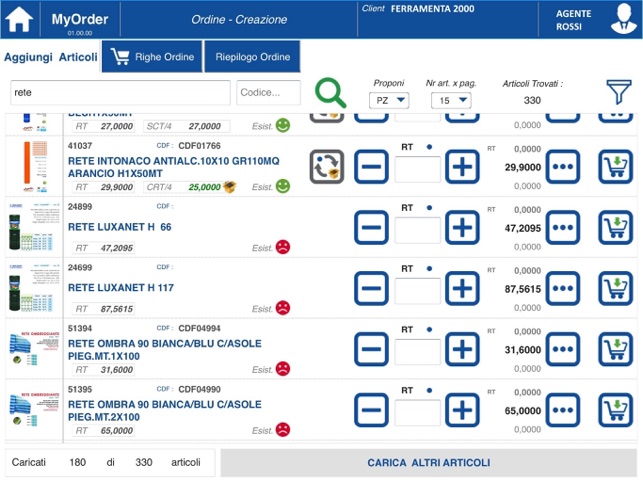
Task: Increase quantity for RETE LUXANET H 66
Action: [x=462, y=227]
